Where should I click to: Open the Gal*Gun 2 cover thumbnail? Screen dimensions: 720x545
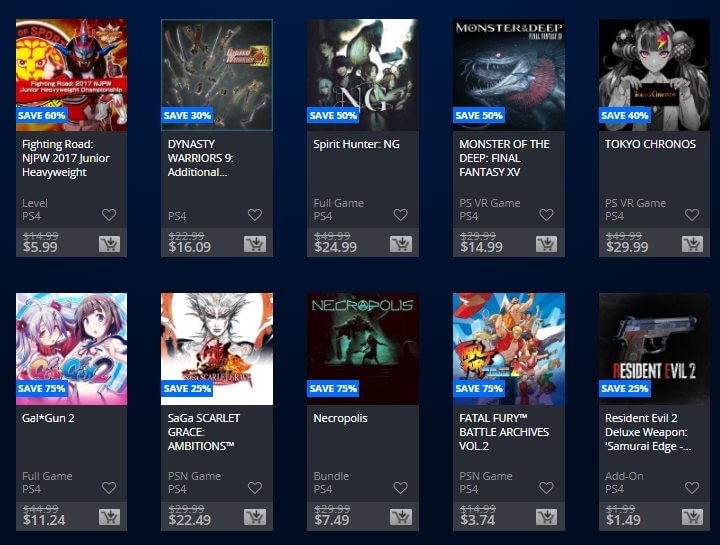[x=72, y=349]
